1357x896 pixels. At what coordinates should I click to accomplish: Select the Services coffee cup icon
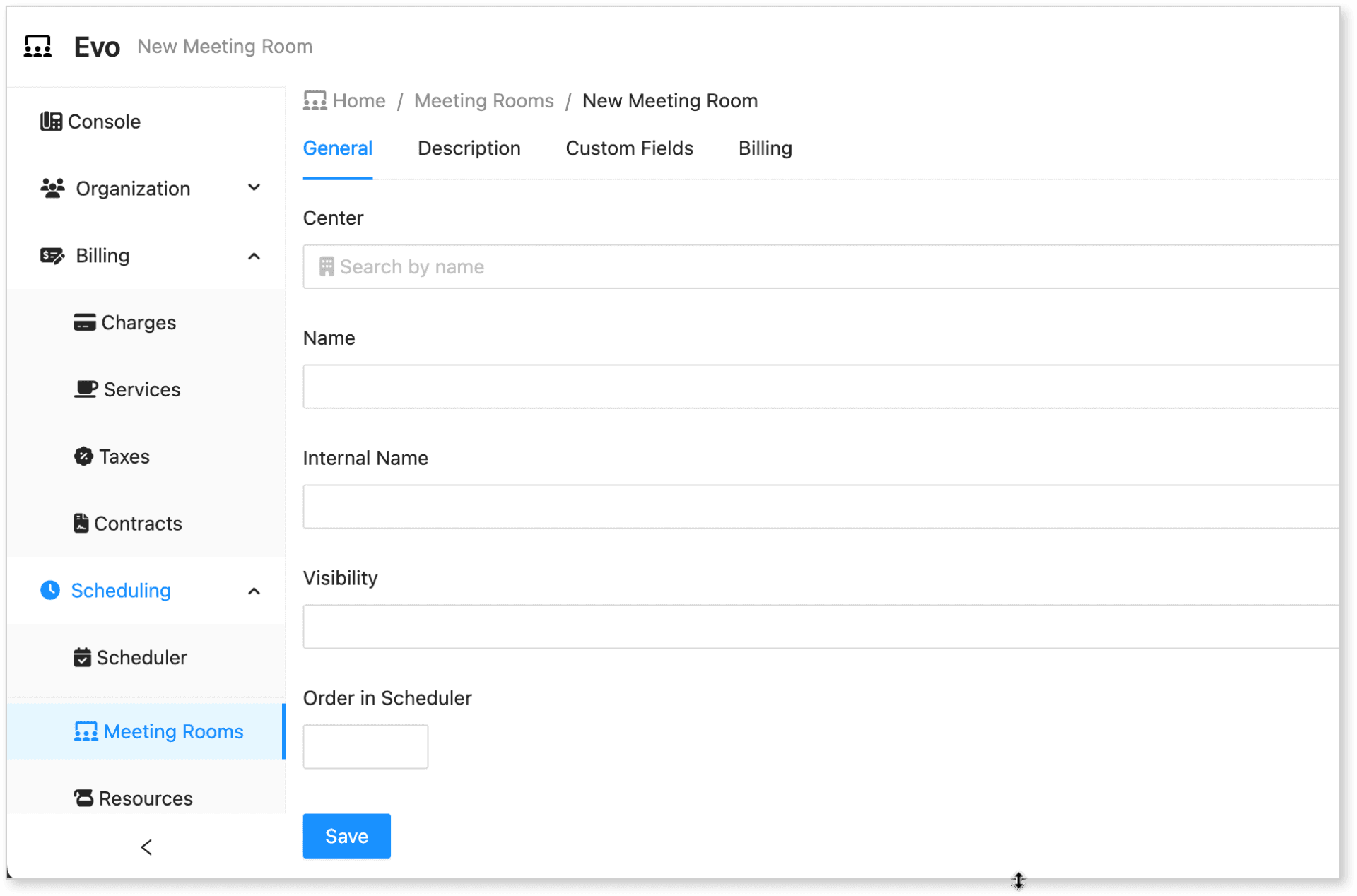(x=86, y=389)
